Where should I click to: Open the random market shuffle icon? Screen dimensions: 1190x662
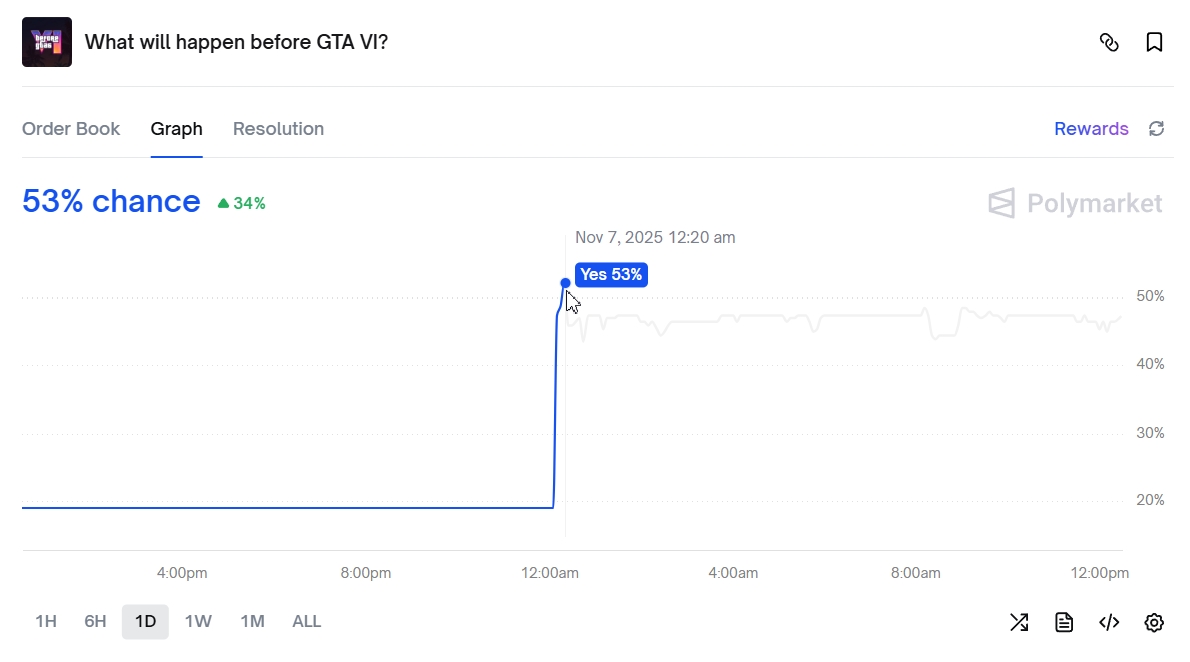pos(1019,622)
